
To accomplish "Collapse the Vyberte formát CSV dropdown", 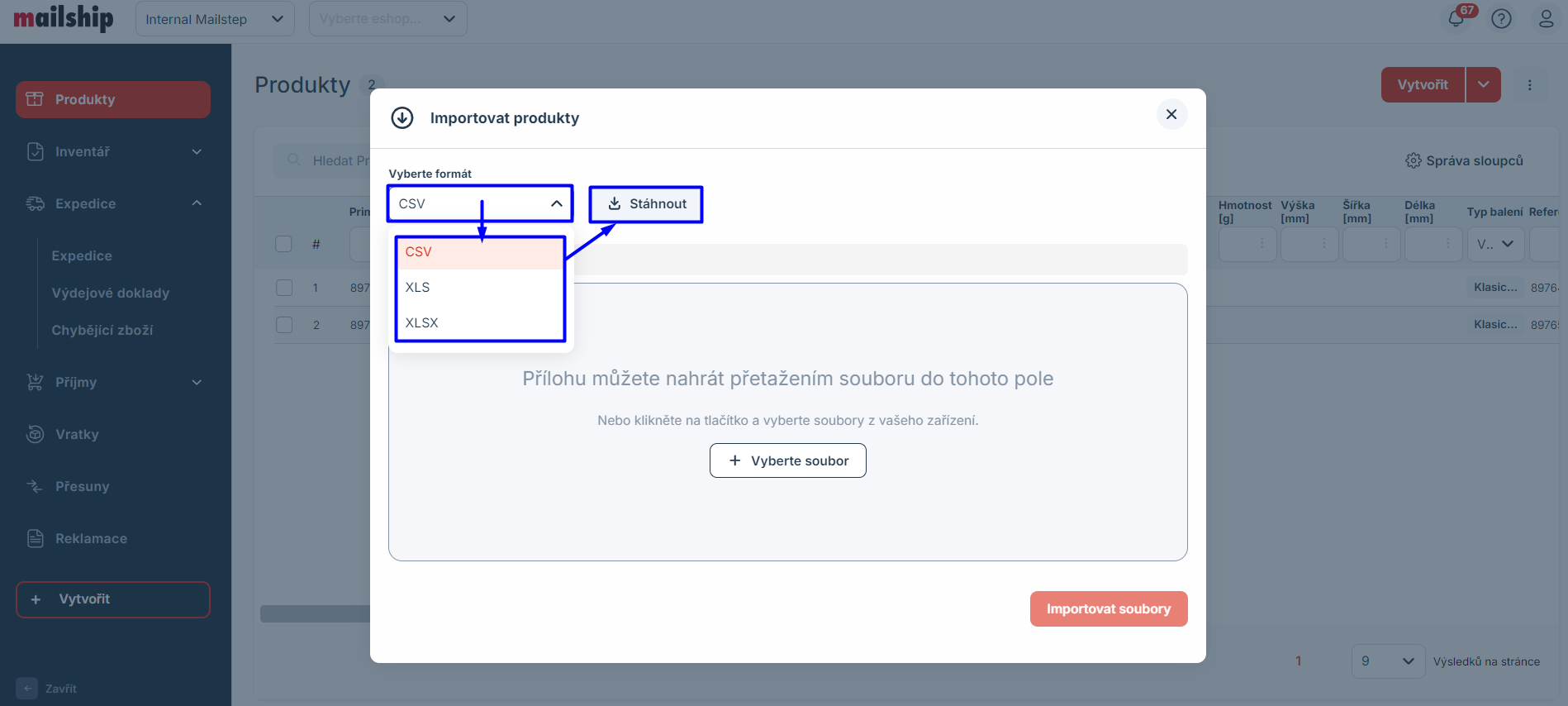I will pos(556,203).
